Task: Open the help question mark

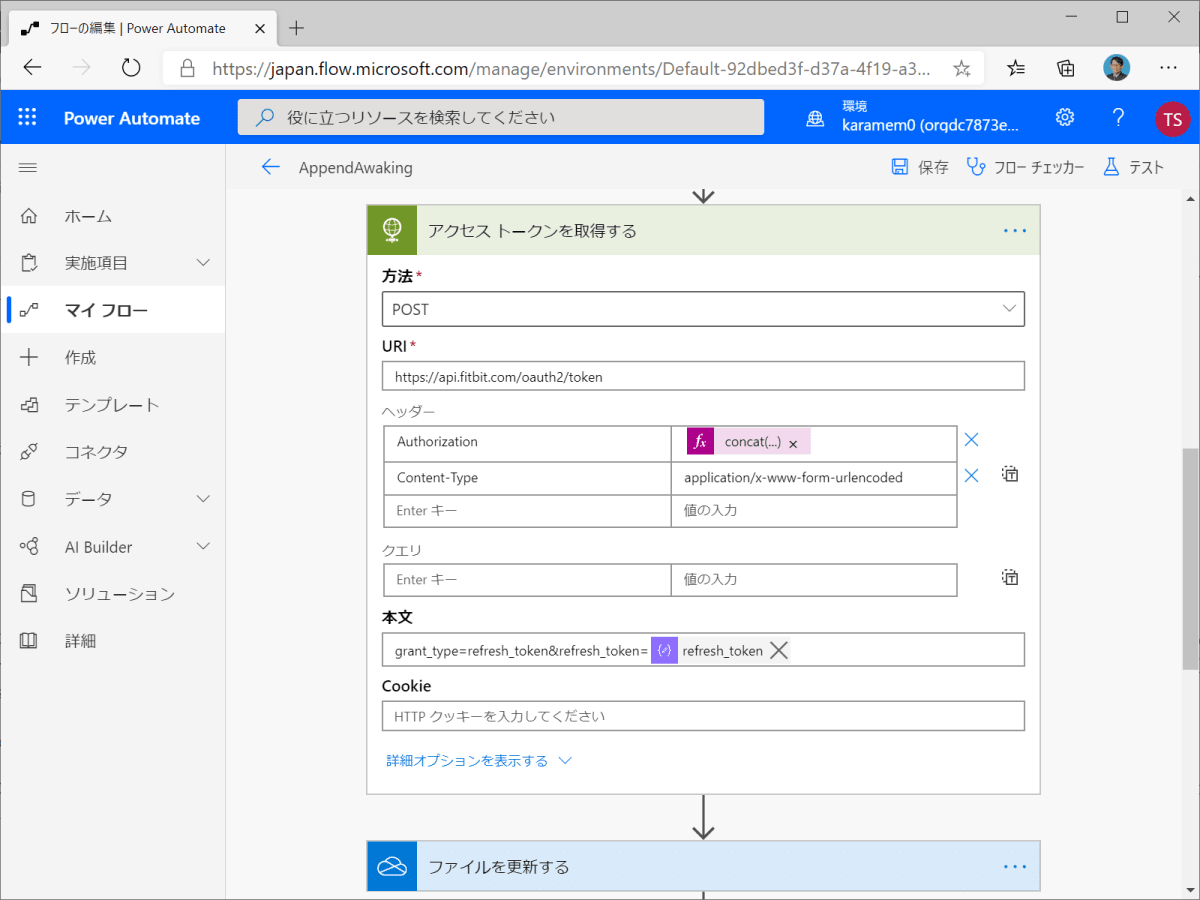Action: (1118, 118)
